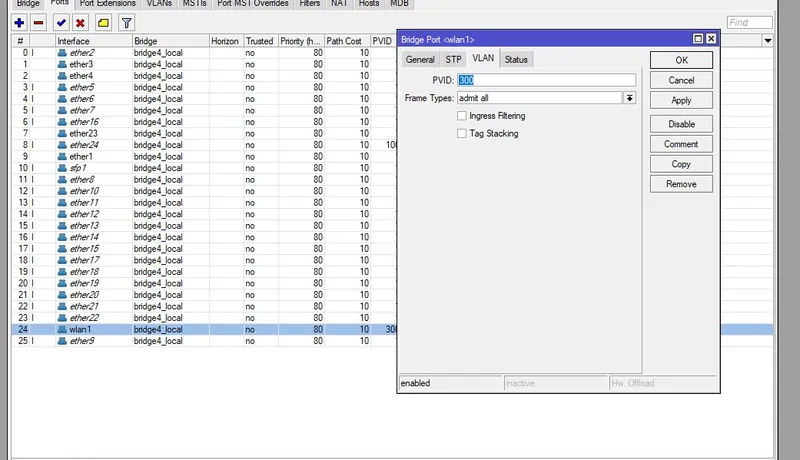Click the PVID input field
The width and height of the screenshot is (800, 460).
click(x=546, y=80)
